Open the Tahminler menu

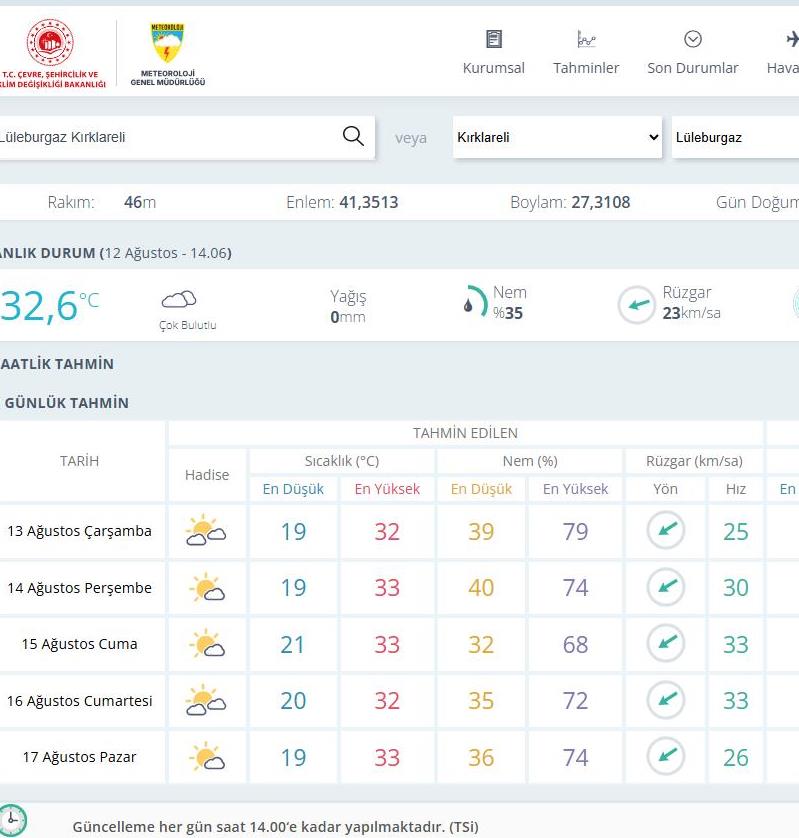click(586, 52)
